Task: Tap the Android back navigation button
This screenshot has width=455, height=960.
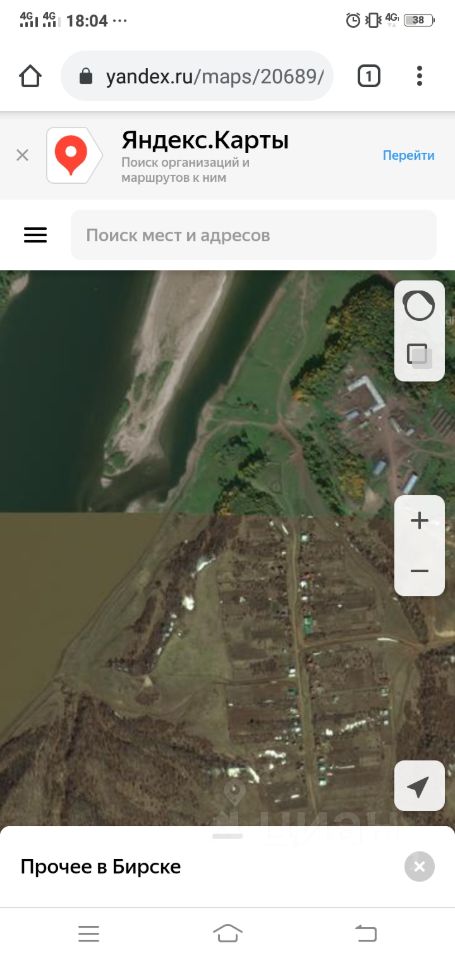Action: [366, 934]
